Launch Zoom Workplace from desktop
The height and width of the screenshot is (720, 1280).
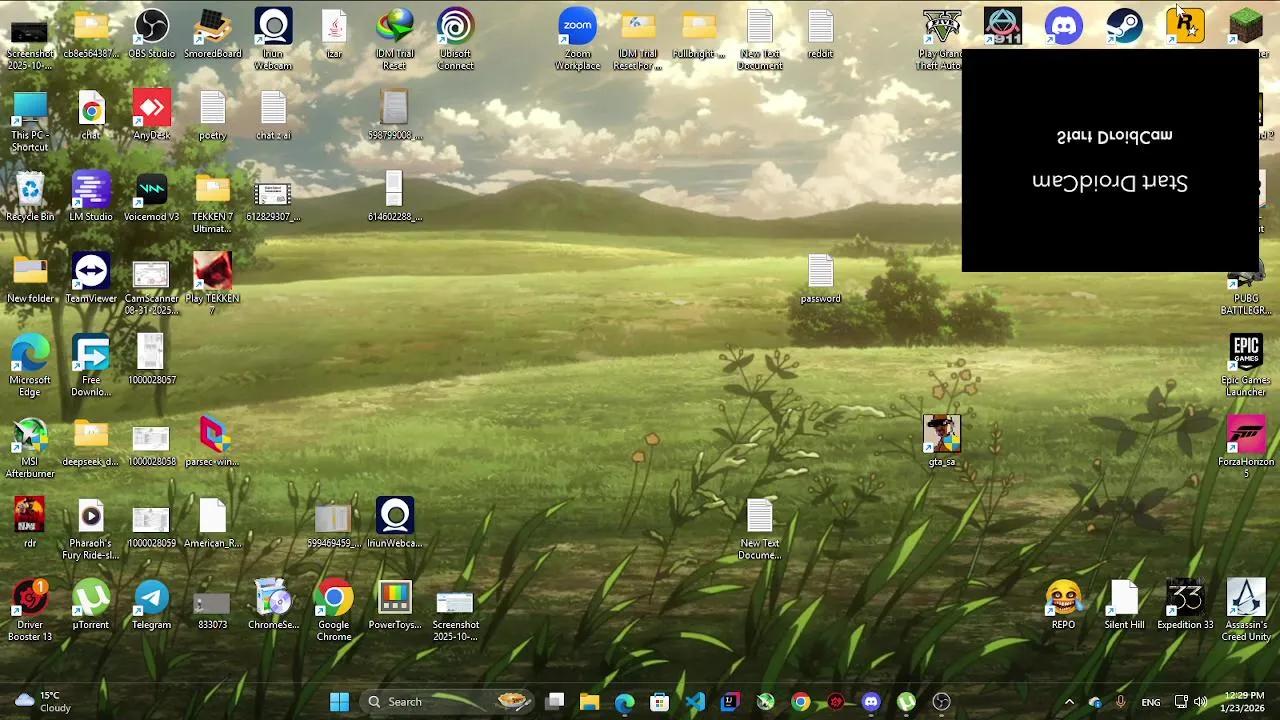pos(577,27)
